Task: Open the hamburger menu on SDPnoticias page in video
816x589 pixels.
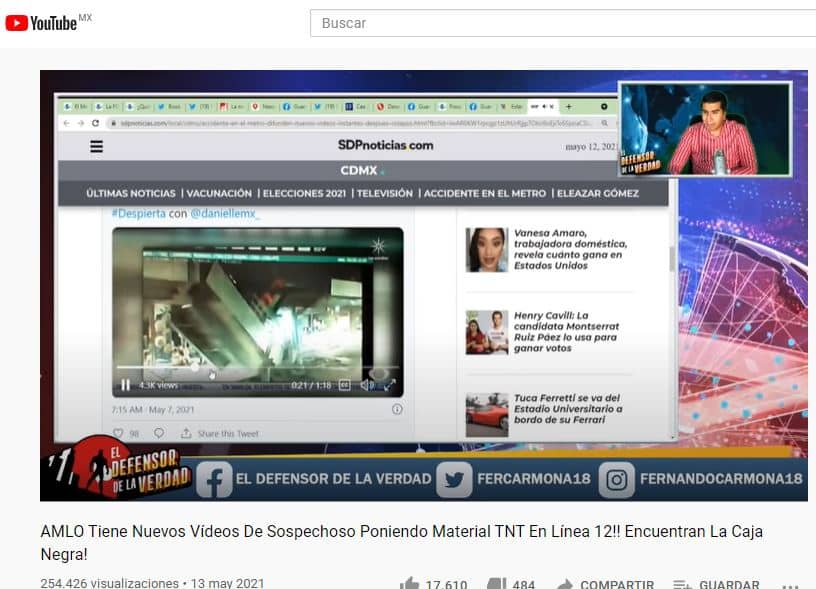Action: [x=96, y=146]
